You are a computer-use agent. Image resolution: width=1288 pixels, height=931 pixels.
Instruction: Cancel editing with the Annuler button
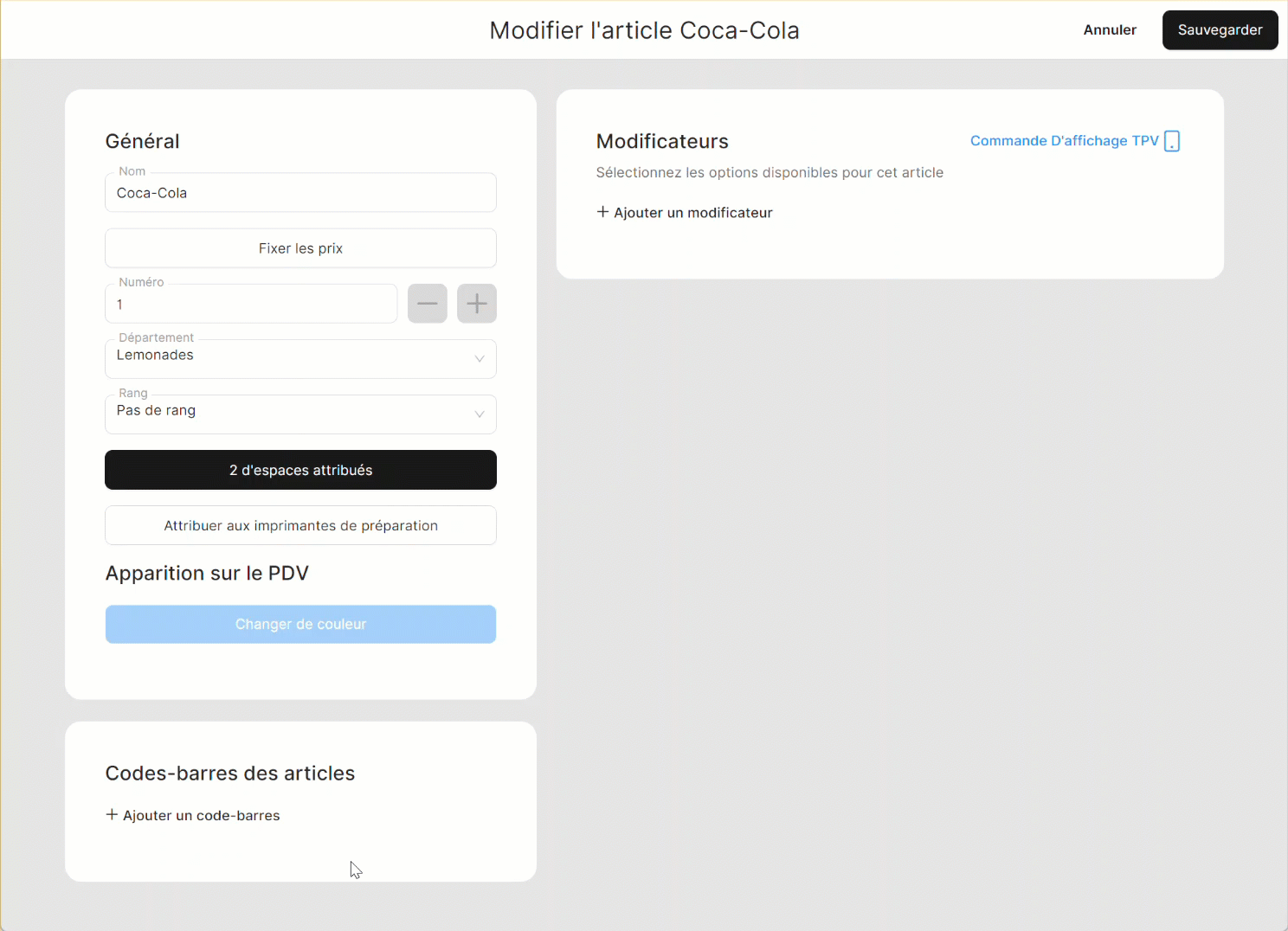(1110, 30)
